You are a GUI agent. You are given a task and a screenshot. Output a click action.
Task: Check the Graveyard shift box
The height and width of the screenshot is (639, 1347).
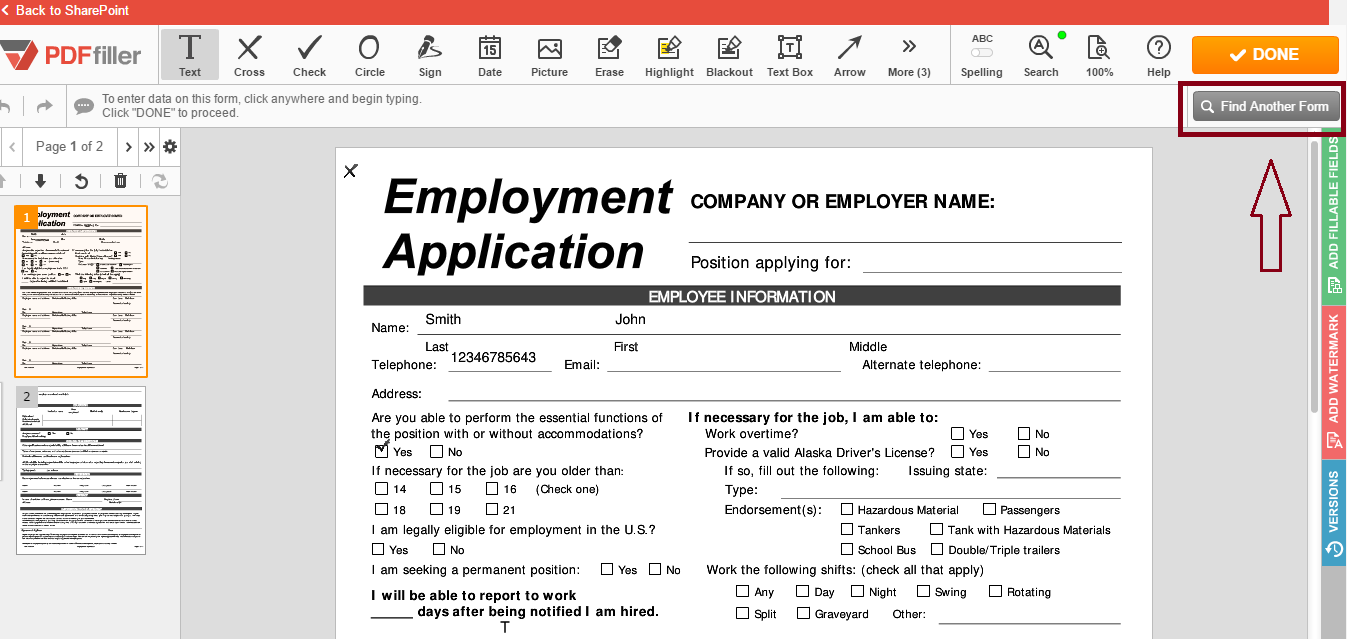[803, 613]
